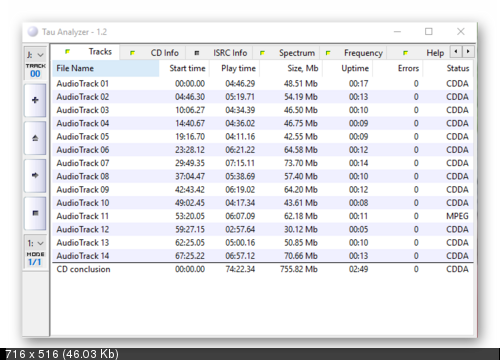Sort by Uptime column header
500x360 pixels.
pos(347,68)
